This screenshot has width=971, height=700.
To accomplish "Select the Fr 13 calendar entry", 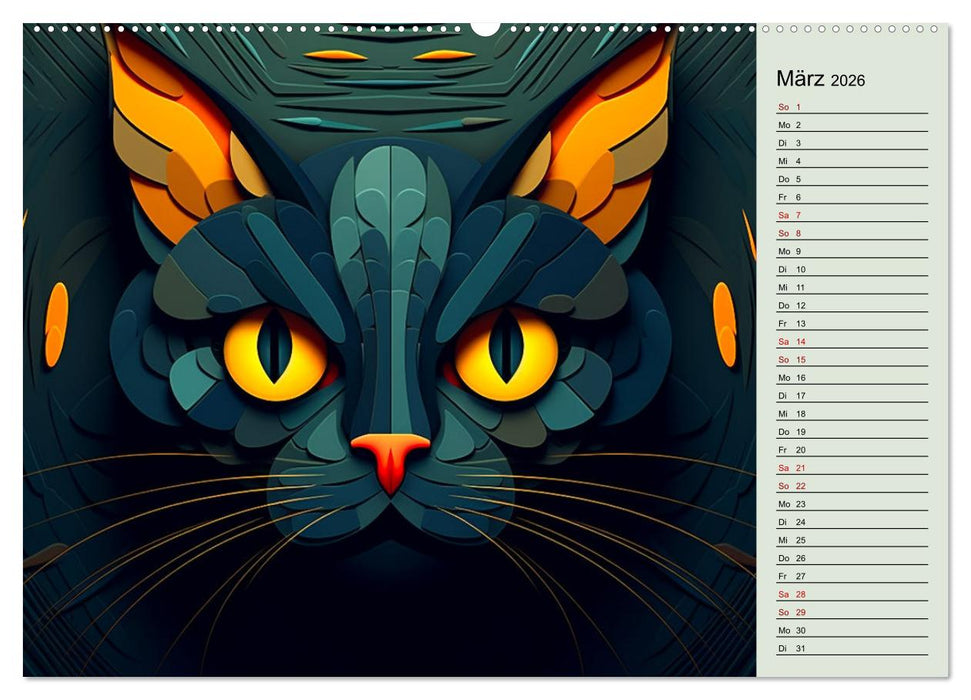I will coord(851,323).
